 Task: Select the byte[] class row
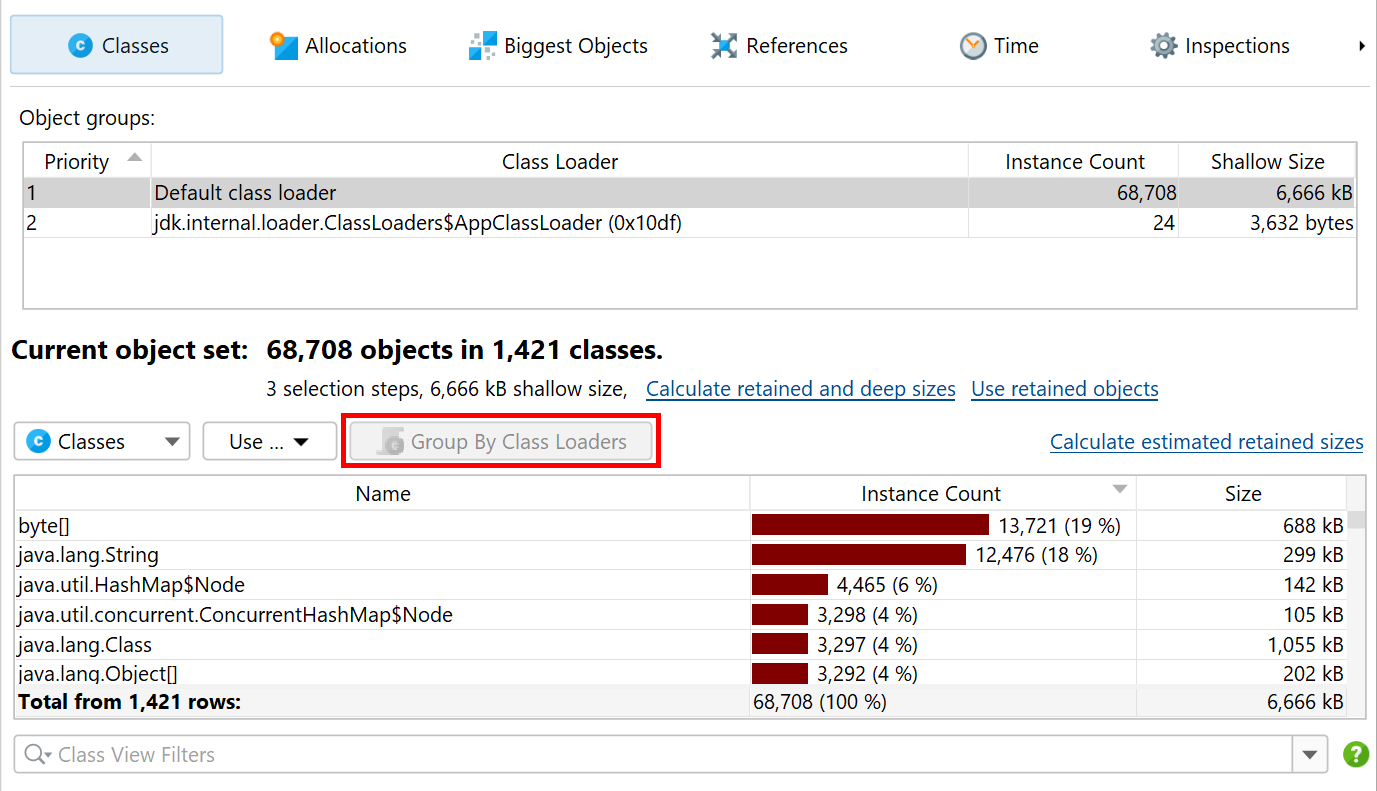click(x=681, y=525)
